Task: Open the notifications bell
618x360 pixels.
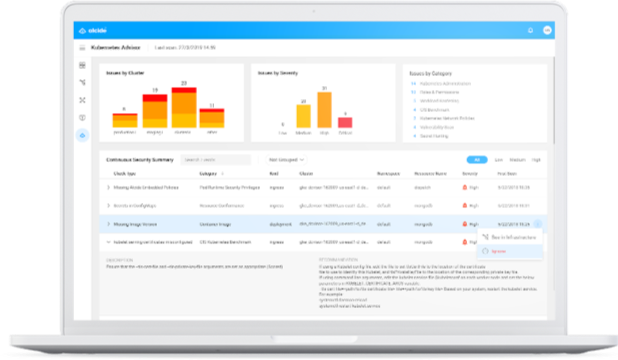Action: (x=531, y=30)
